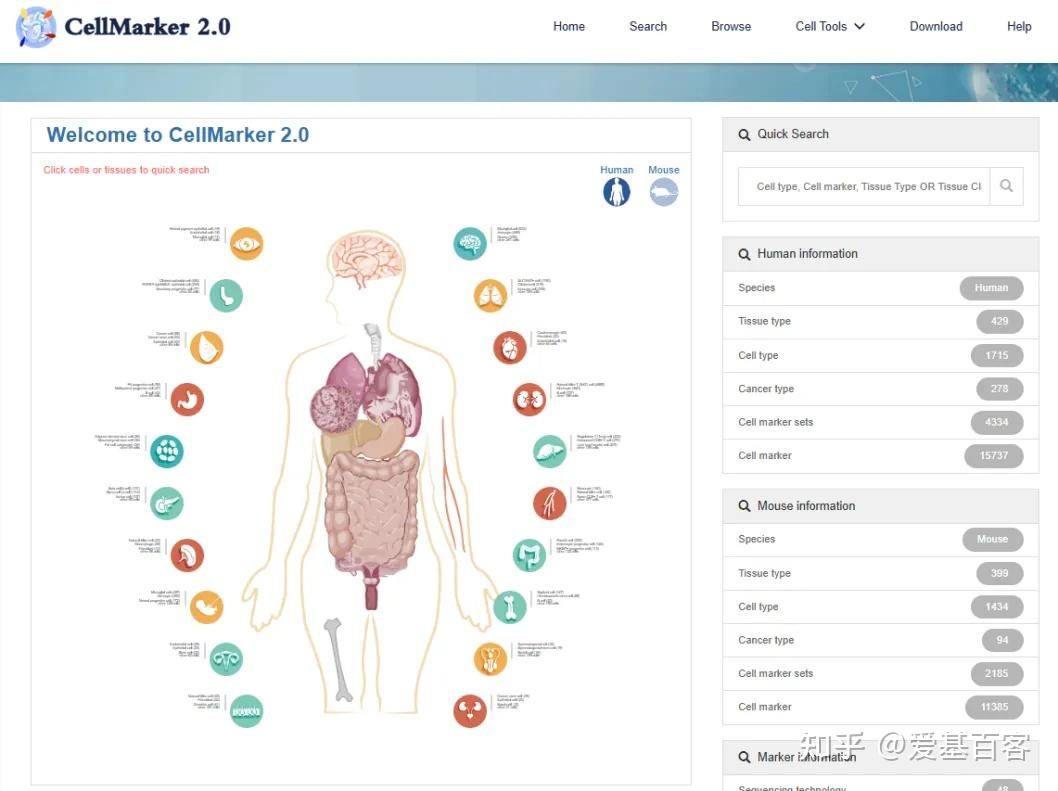Choose the teal uterus tissue icon
Image resolution: width=1058 pixels, height=791 pixels.
pos(226,659)
